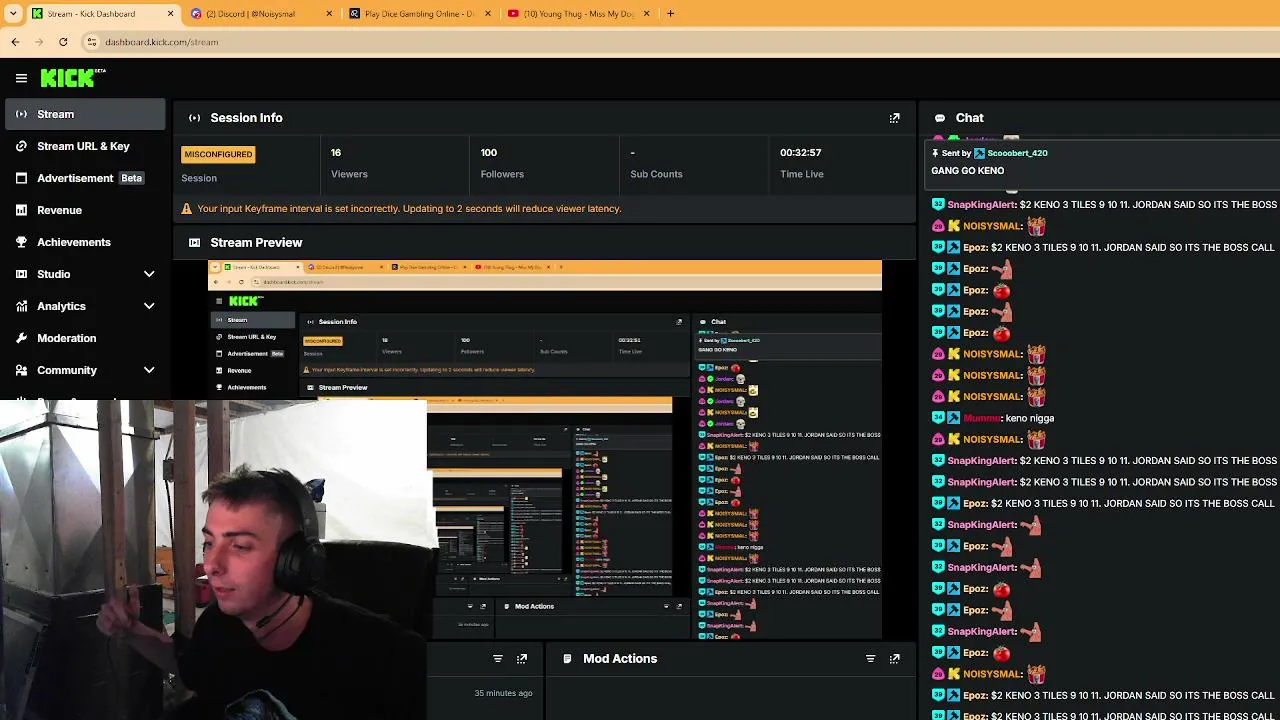1280x720 pixels.
Task: Expand the Community submenu chevron
Action: (x=149, y=370)
